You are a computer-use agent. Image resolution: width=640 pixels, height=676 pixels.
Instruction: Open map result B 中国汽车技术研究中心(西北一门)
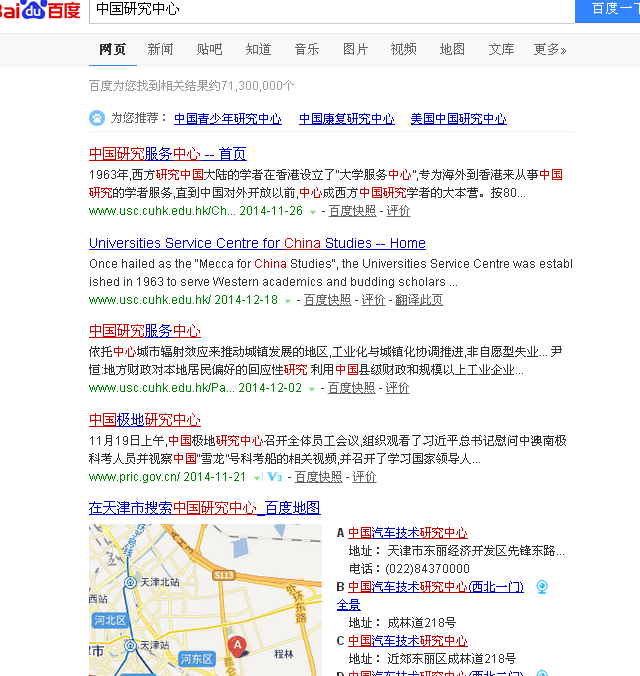click(436, 587)
